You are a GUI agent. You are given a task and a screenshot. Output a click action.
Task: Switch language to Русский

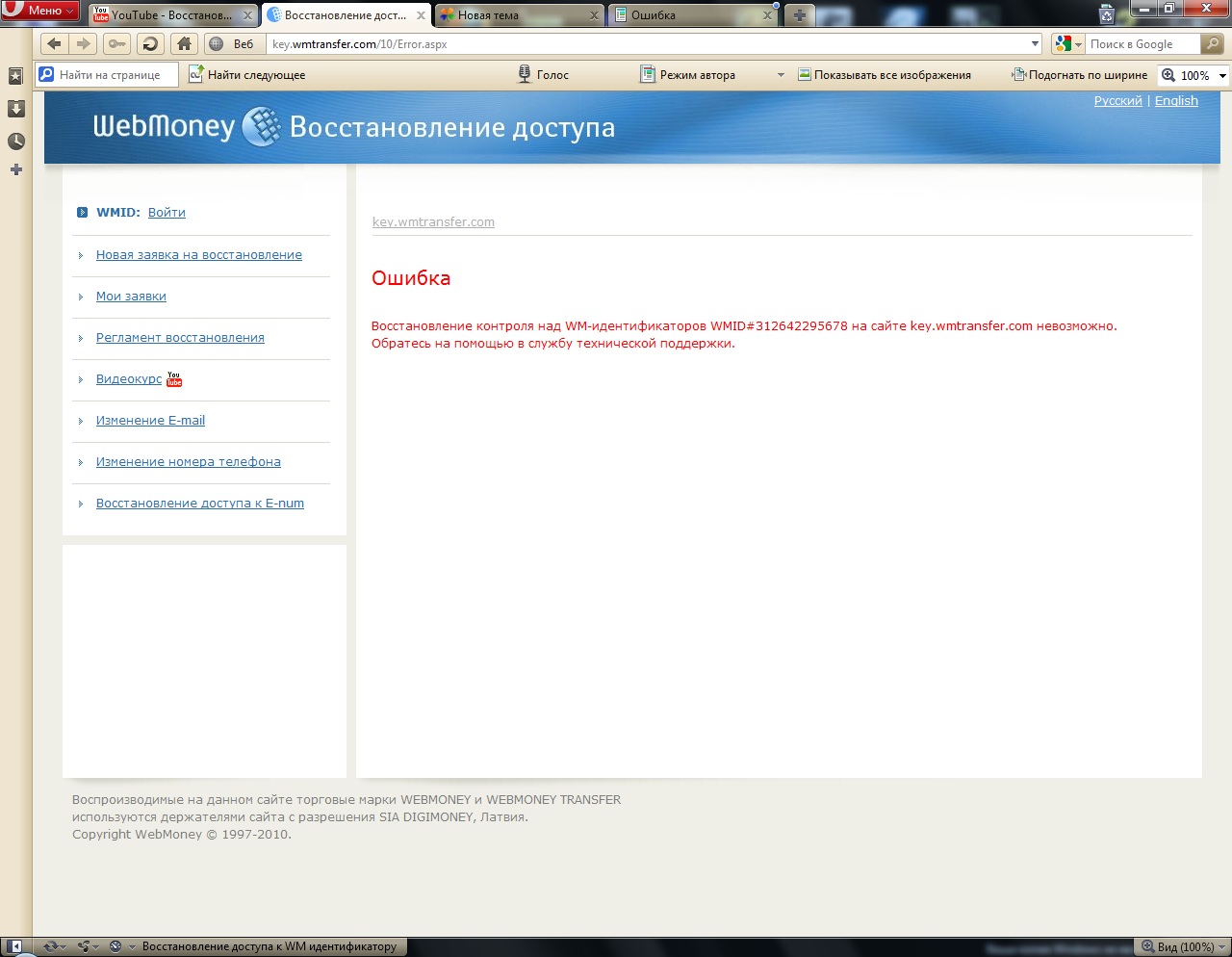pyautogui.click(x=1117, y=101)
